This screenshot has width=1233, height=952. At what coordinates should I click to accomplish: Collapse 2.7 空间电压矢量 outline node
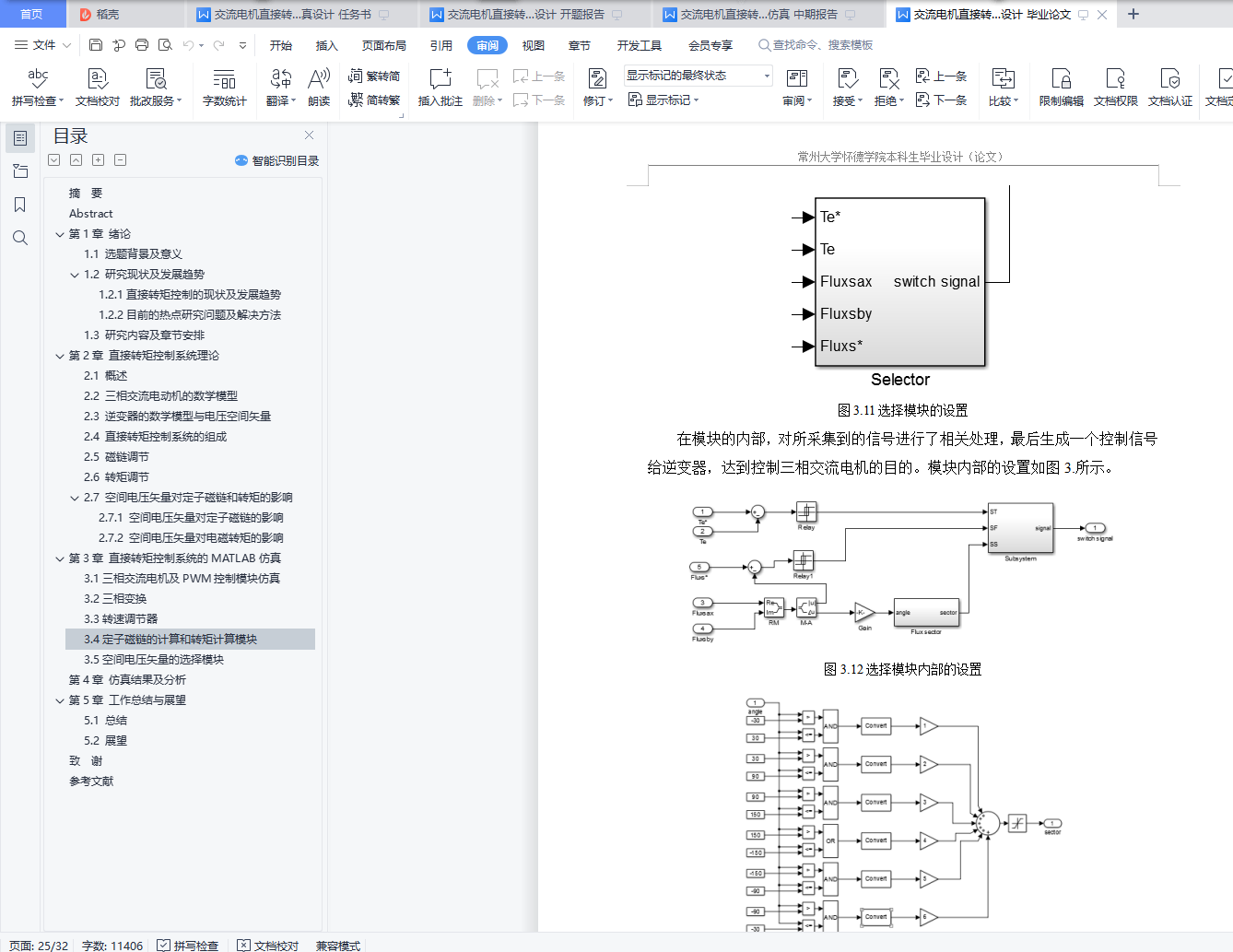pos(75,498)
